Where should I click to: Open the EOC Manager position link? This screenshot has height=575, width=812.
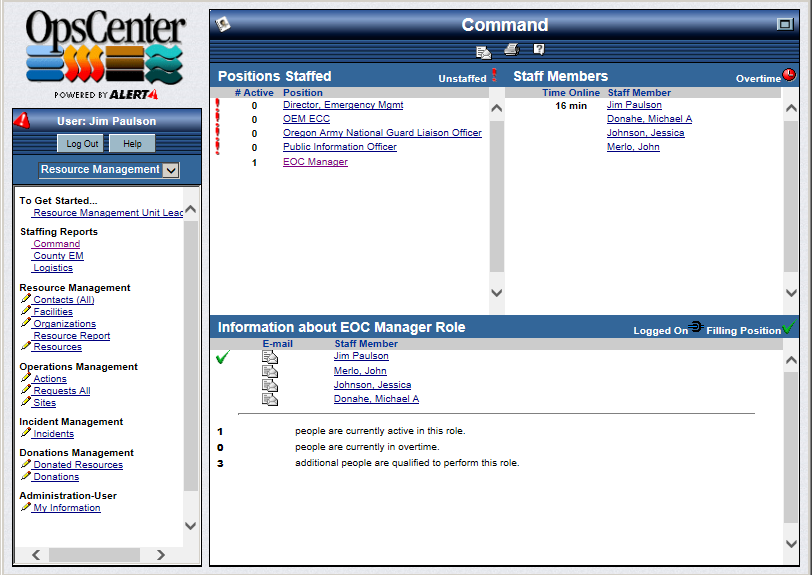click(315, 162)
